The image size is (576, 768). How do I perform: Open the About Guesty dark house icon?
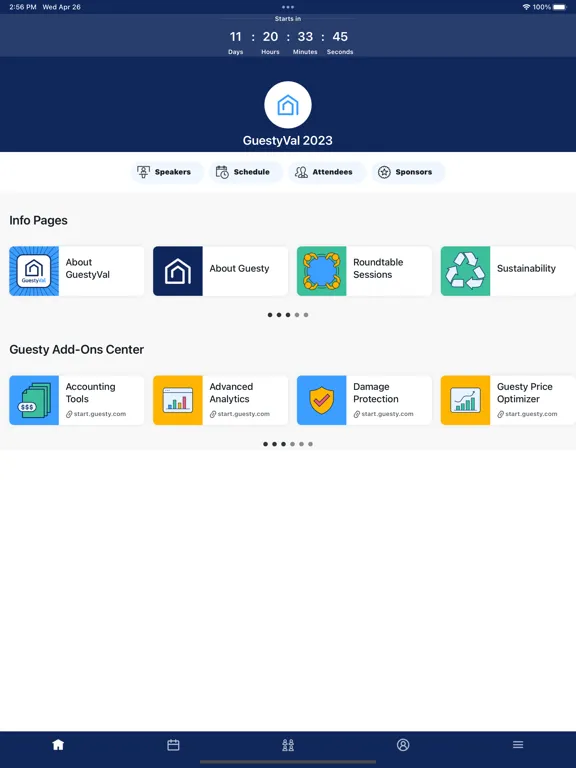tap(178, 271)
